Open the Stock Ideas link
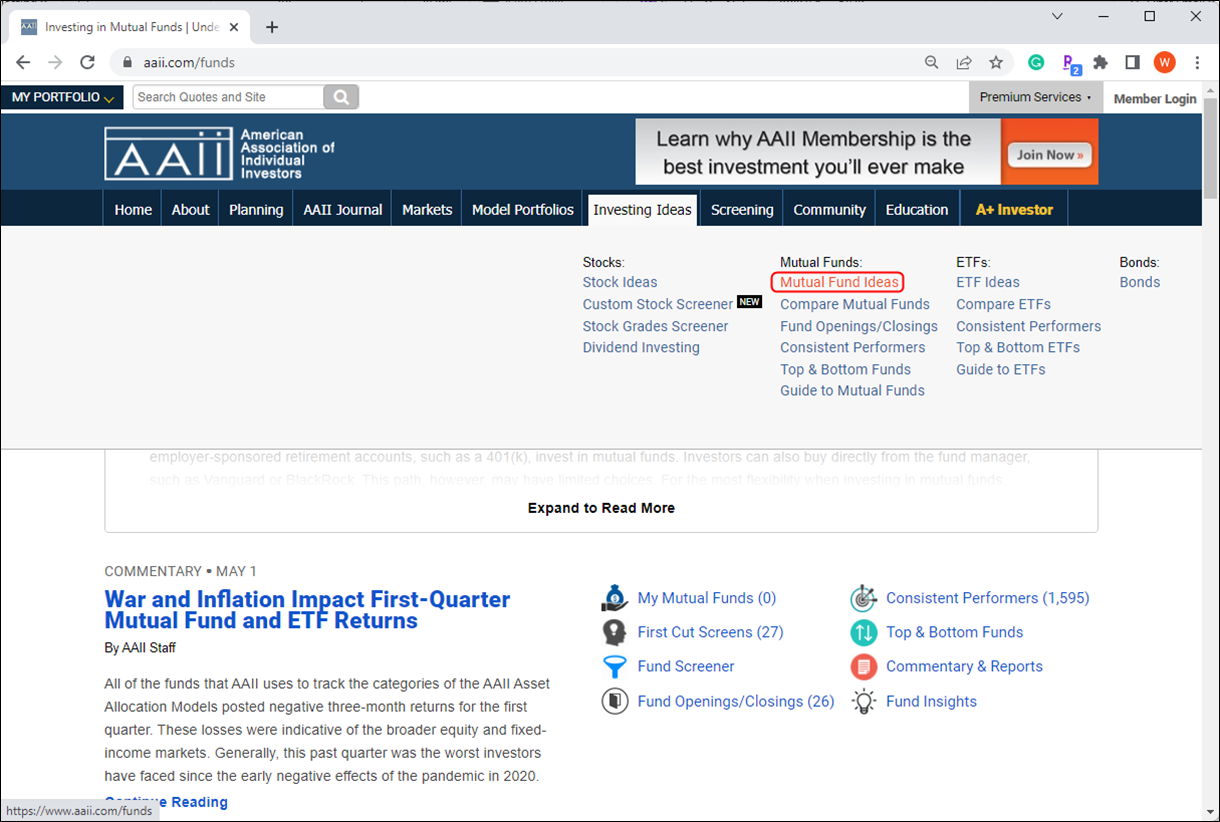Viewport: 1220px width, 822px height. [620, 282]
